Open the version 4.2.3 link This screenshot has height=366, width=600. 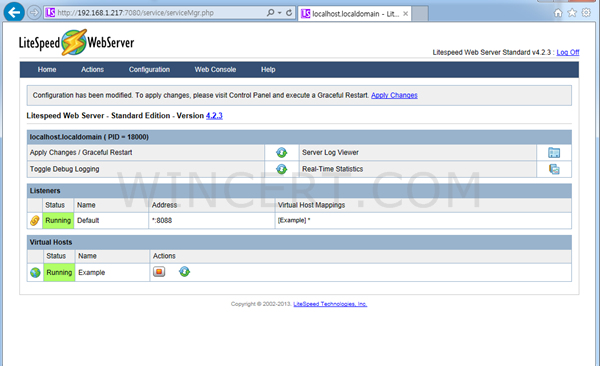click(214, 116)
